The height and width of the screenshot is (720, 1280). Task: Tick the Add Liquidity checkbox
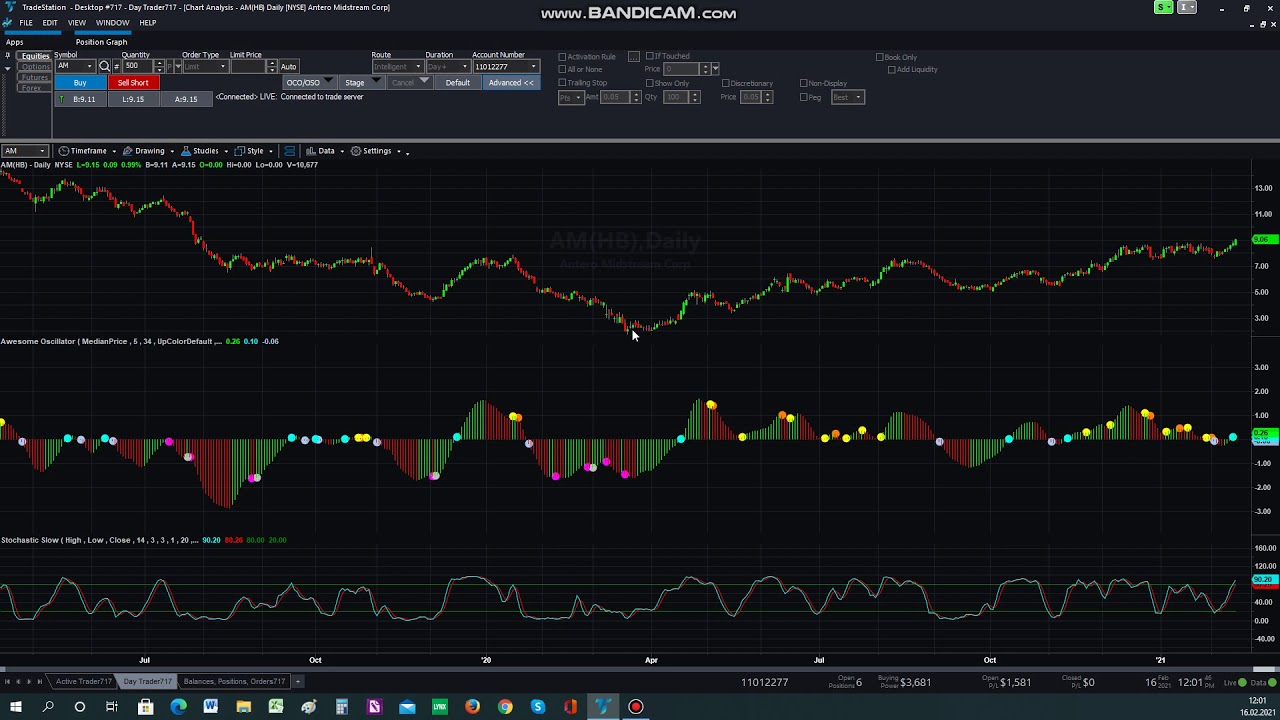click(891, 70)
